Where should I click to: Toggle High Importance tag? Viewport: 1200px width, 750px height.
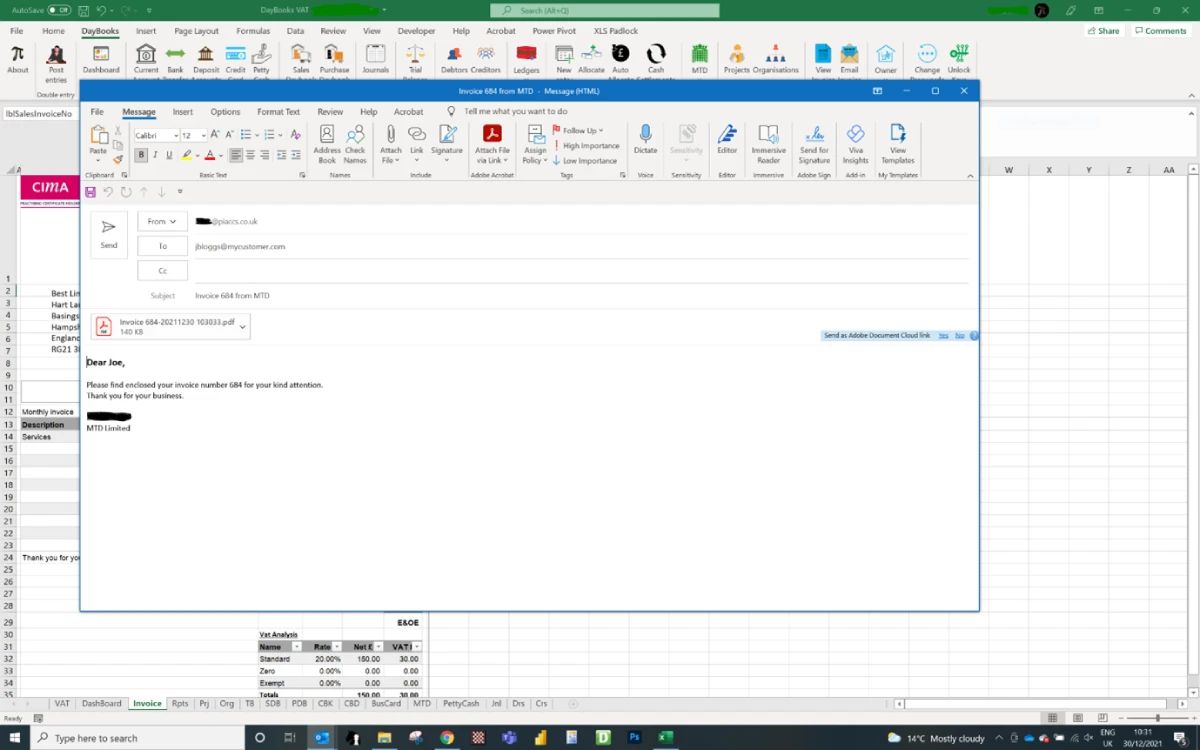pos(586,146)
